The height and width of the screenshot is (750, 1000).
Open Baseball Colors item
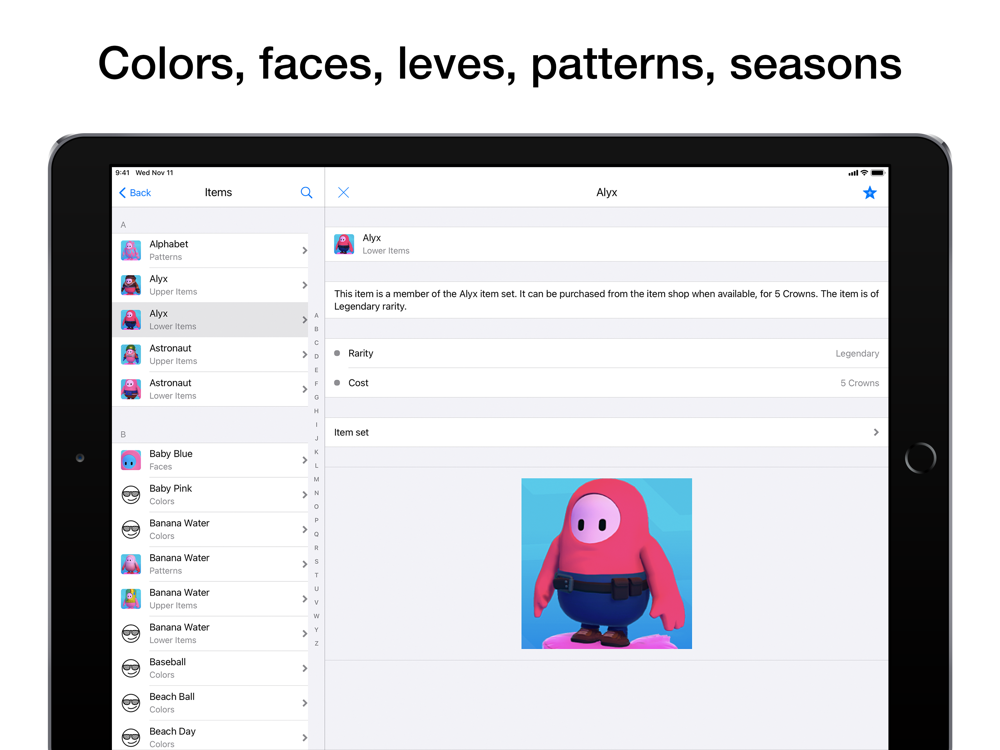pyautogui.click(x=210, y=668)
